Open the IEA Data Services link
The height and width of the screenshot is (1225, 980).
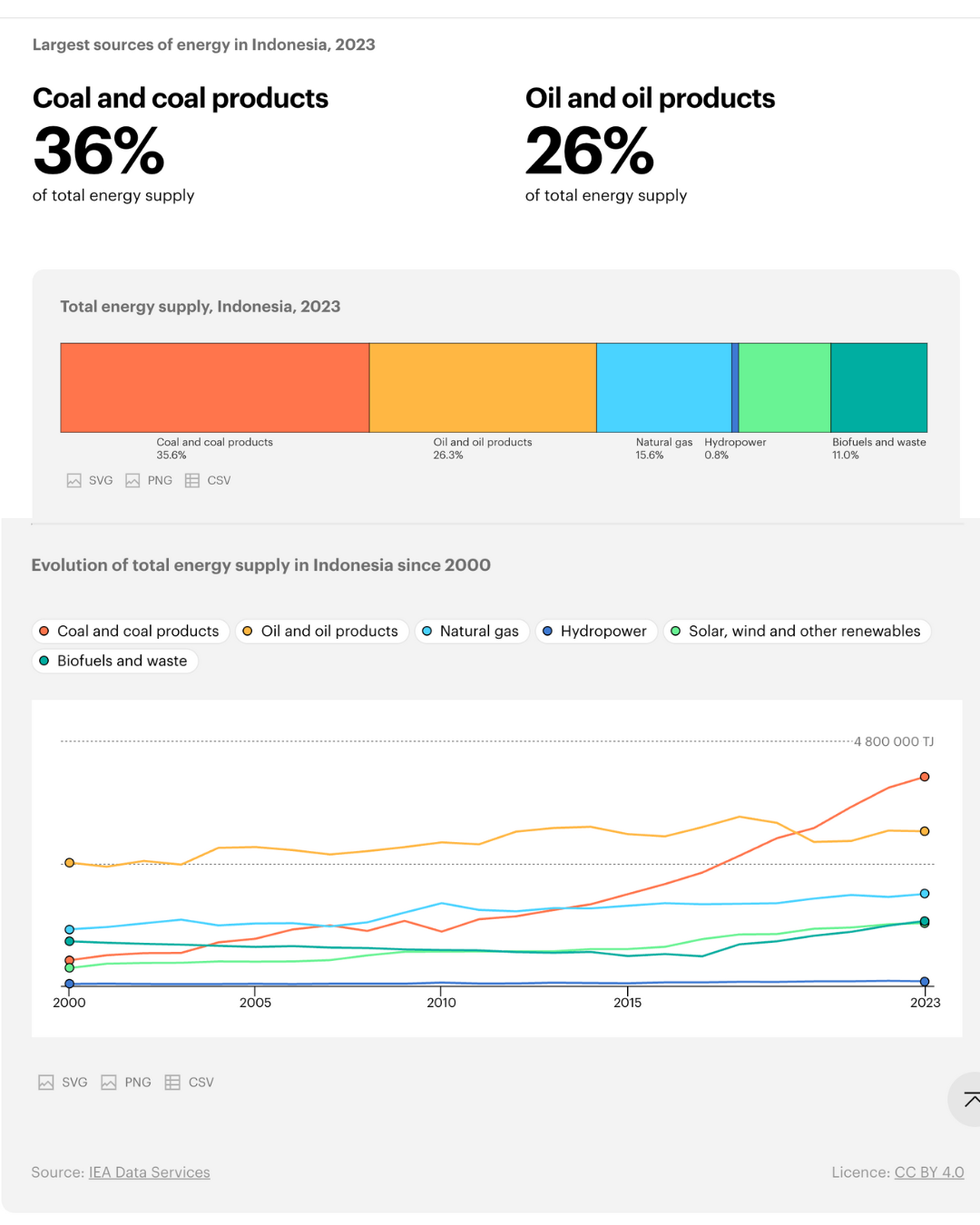[149, 1172]
